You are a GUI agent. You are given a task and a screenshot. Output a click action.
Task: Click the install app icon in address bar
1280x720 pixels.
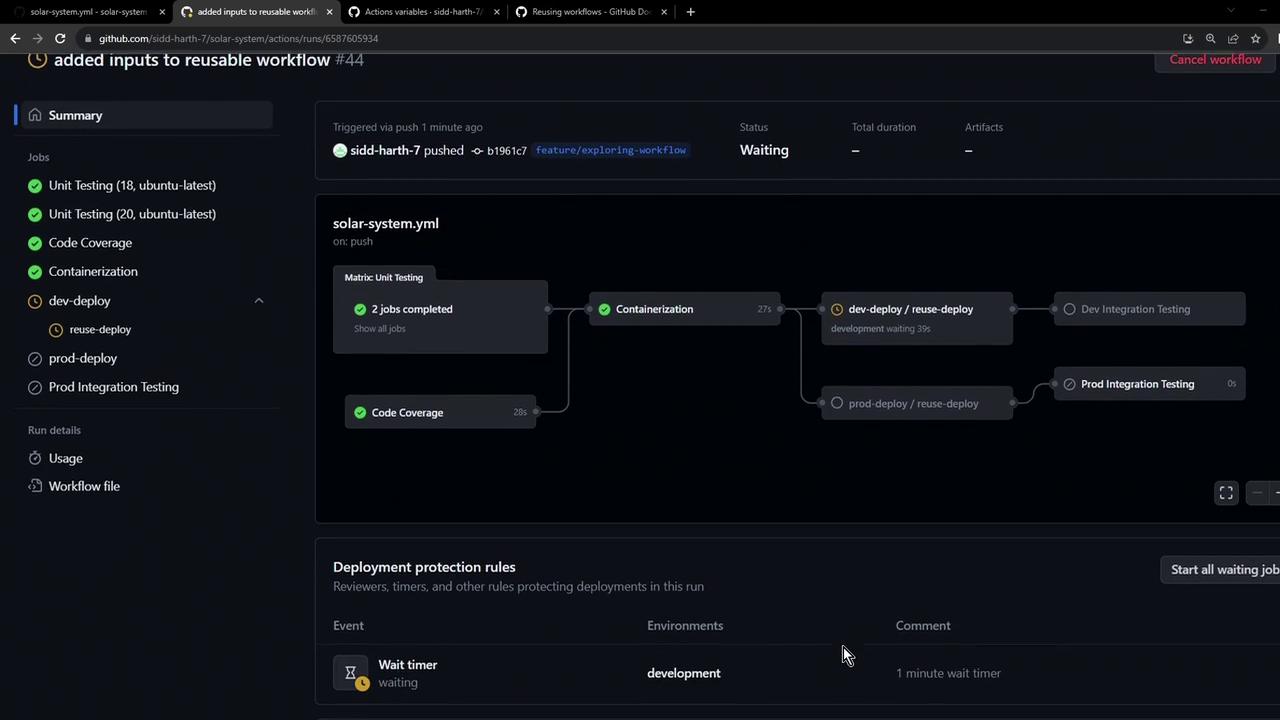tap(1188, 38)
